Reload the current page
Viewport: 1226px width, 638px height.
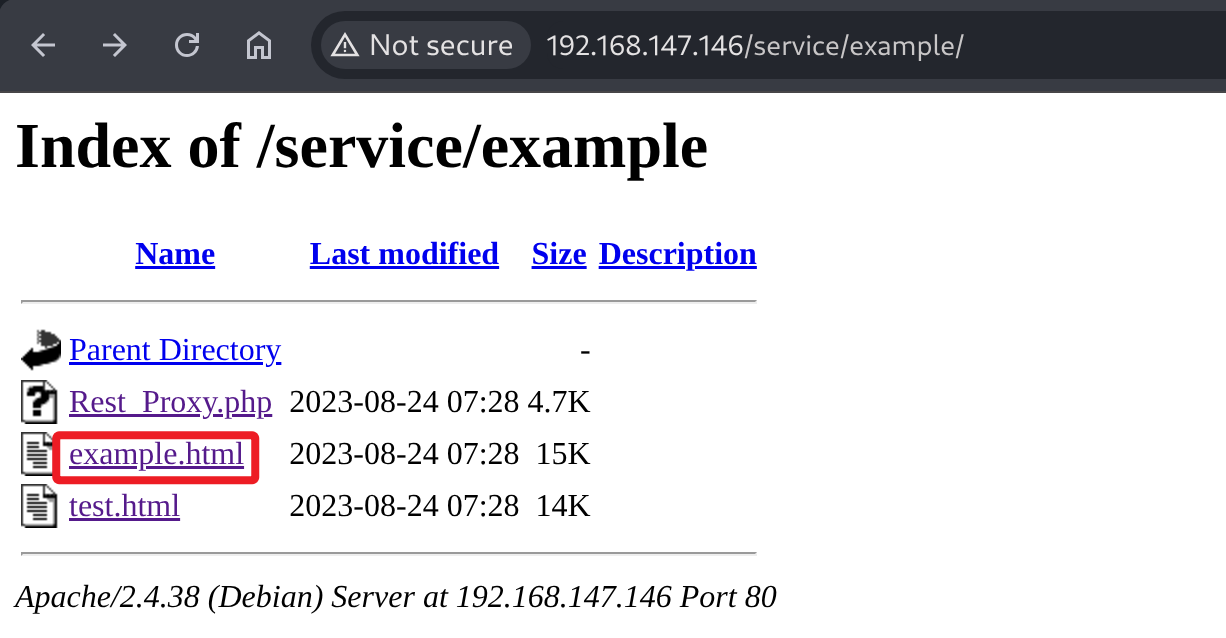point(187,45)
